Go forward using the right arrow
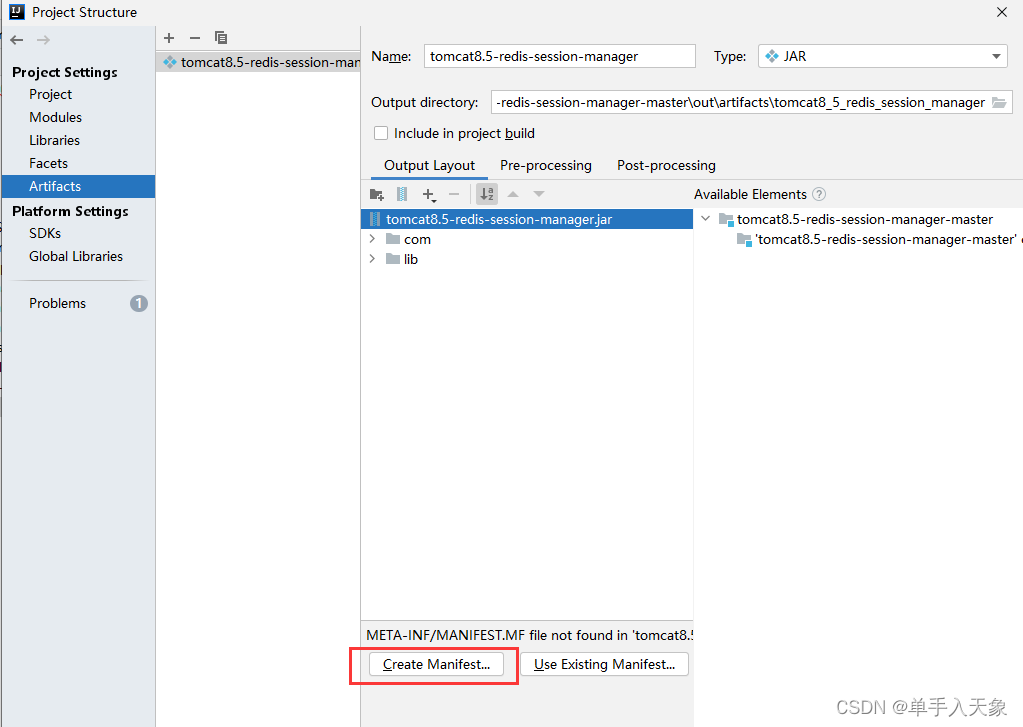The image size is (1023, 727). 43,40
